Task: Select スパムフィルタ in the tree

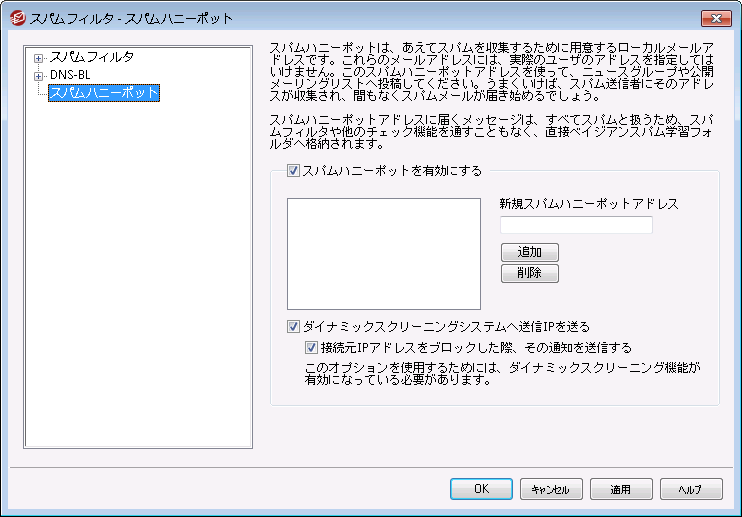Action: (91, 57)
